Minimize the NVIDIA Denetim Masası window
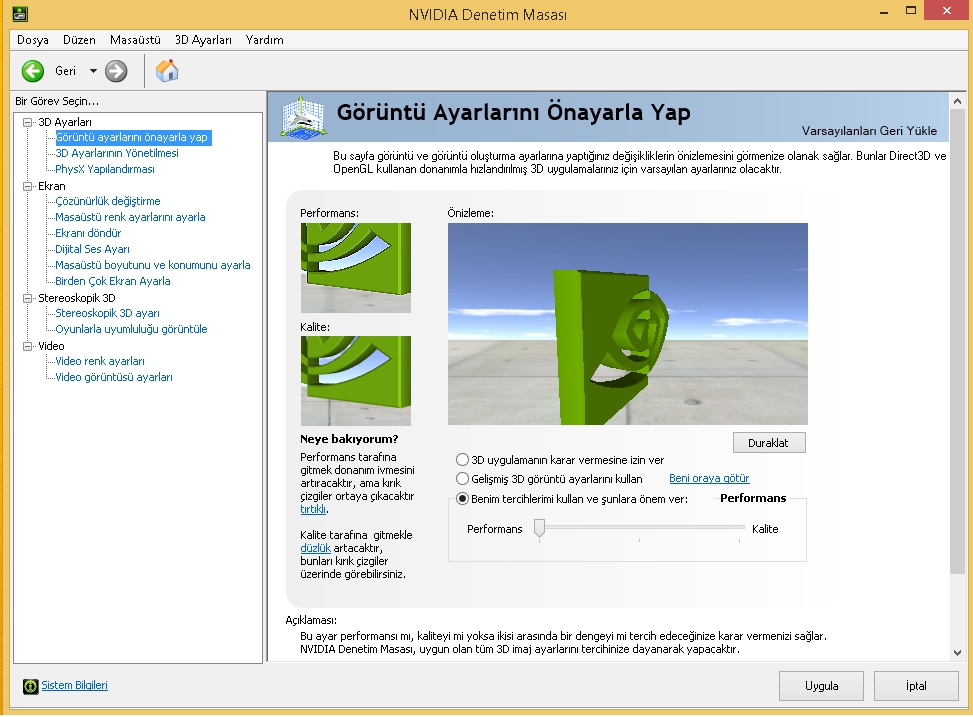Screen dimensions: 973x717 coord(884,12)
